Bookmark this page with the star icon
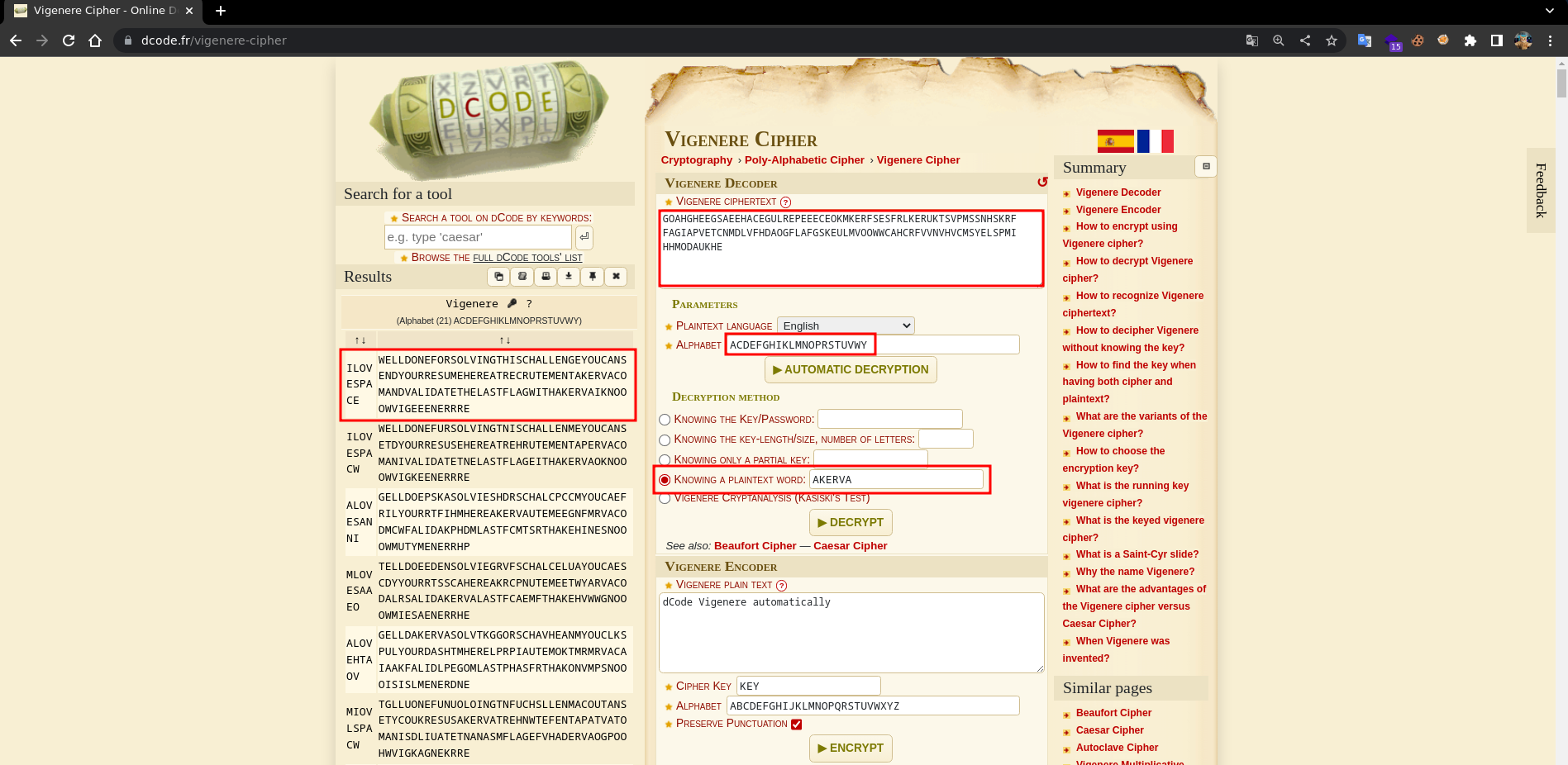 [1331, 40]
